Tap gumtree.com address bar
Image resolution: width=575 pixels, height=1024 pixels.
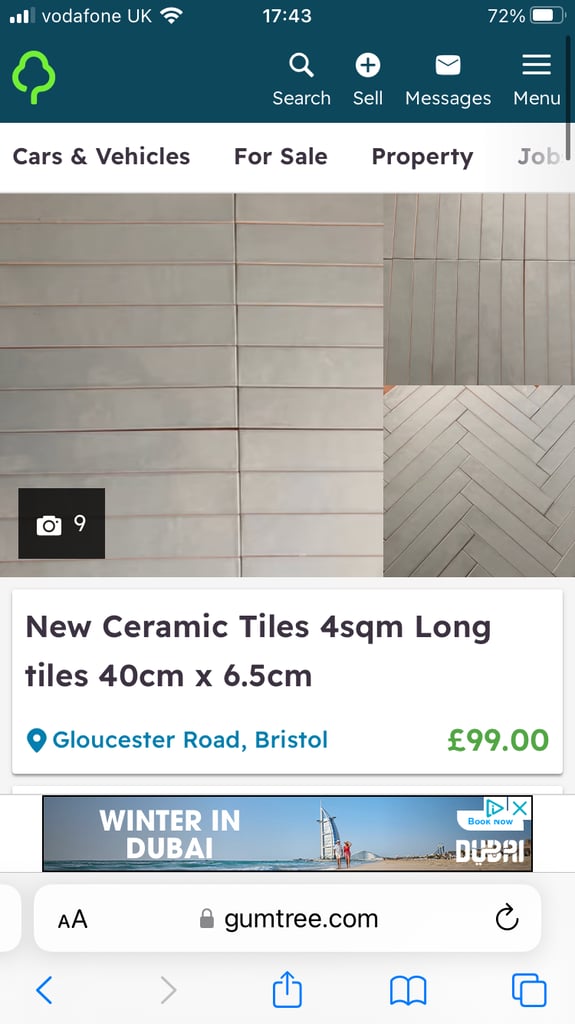coord(288,919)
